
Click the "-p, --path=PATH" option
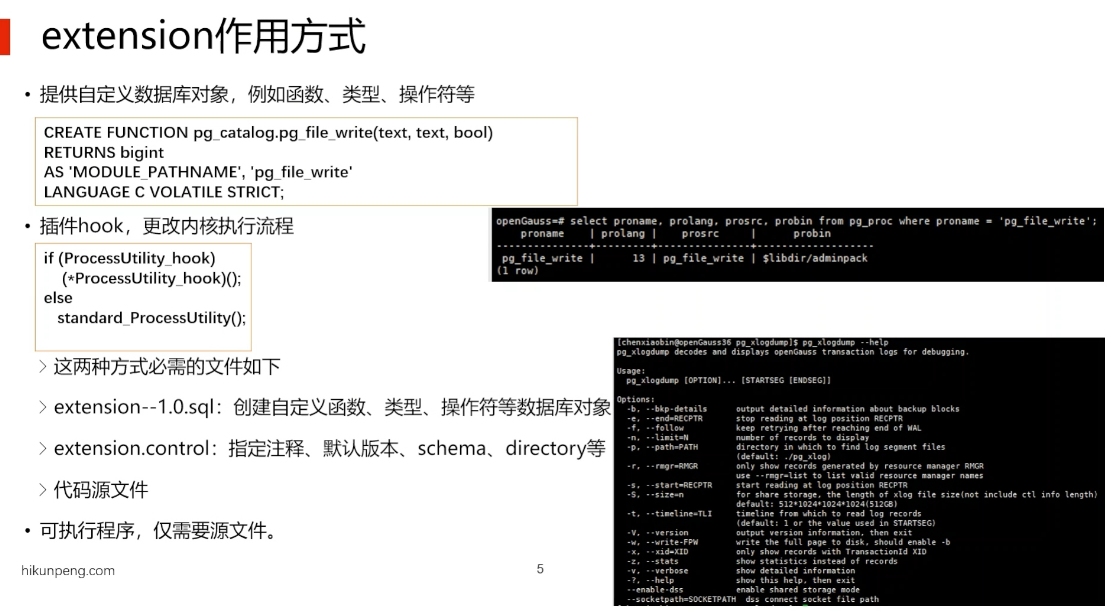662,447
